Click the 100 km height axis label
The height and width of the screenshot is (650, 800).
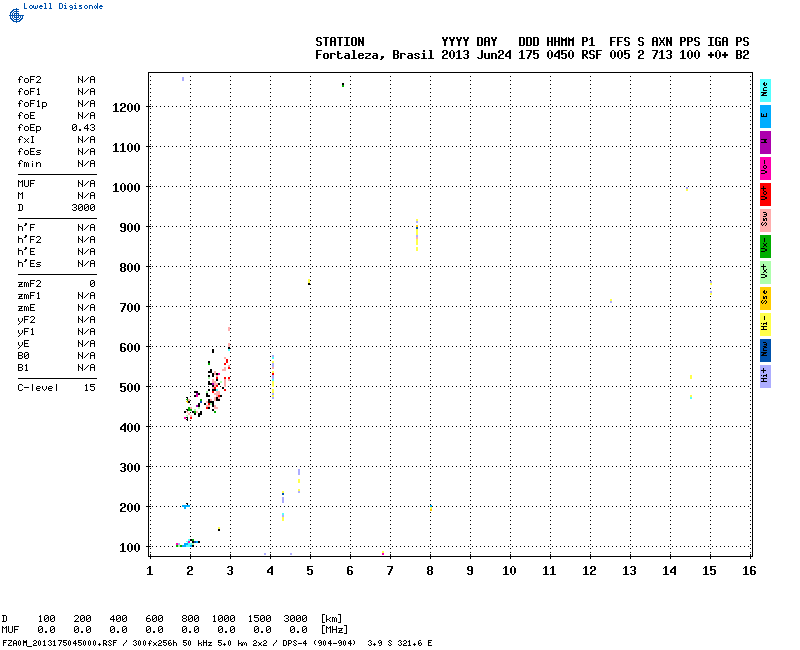(x=130, y=548)
